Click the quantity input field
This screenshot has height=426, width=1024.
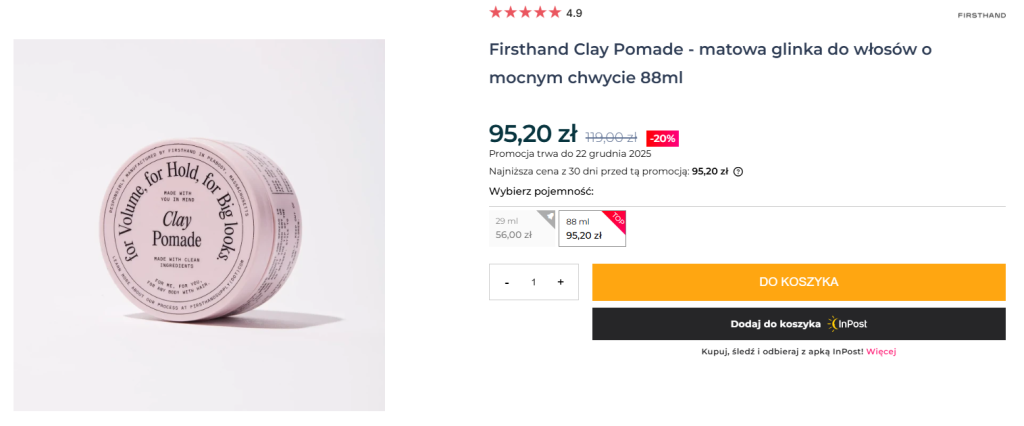(533, 282)
